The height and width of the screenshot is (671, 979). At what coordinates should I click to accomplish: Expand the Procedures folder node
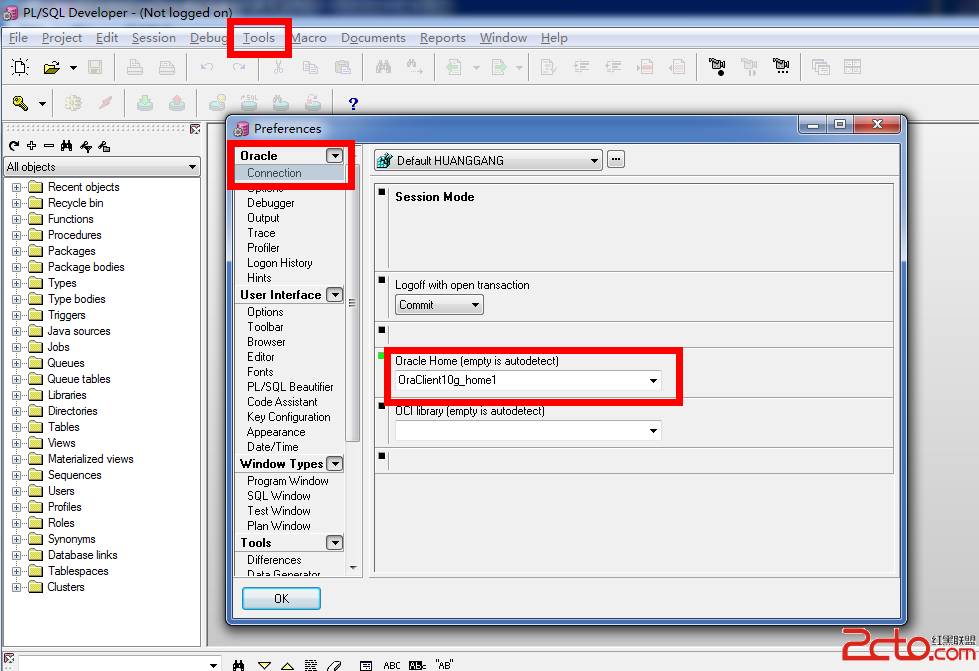click(x=17, y=235)
